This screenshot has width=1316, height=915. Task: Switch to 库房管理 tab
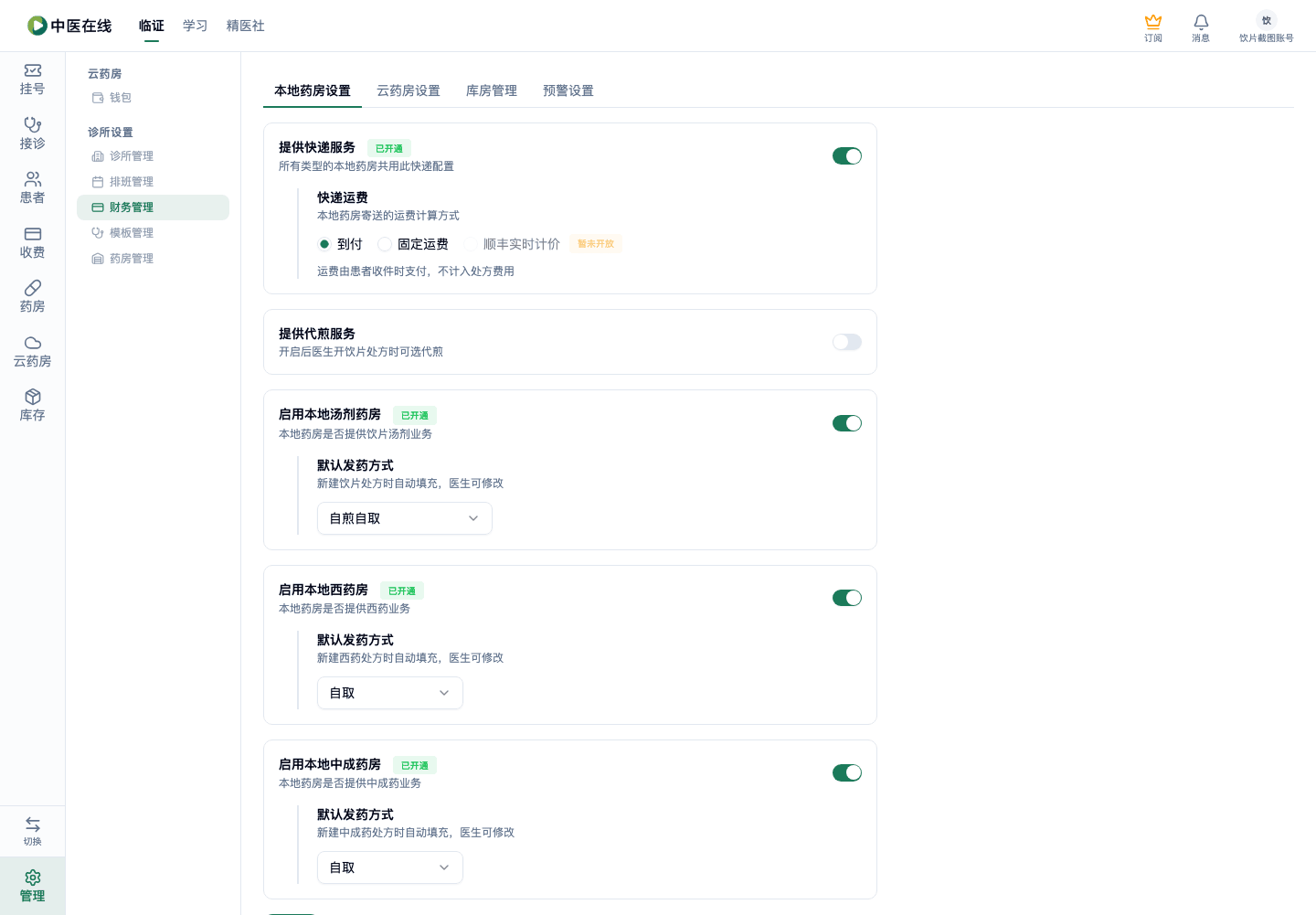coord(492,90)
